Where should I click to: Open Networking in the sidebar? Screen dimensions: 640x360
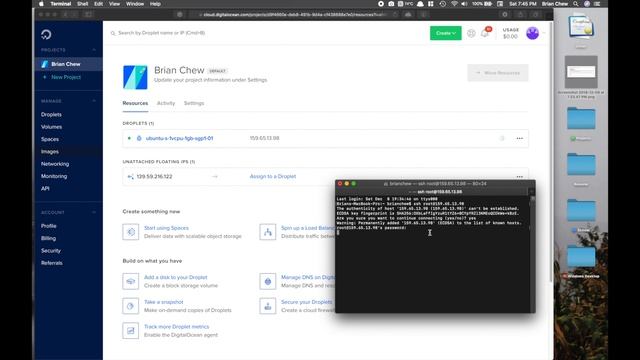pos(55,164)
